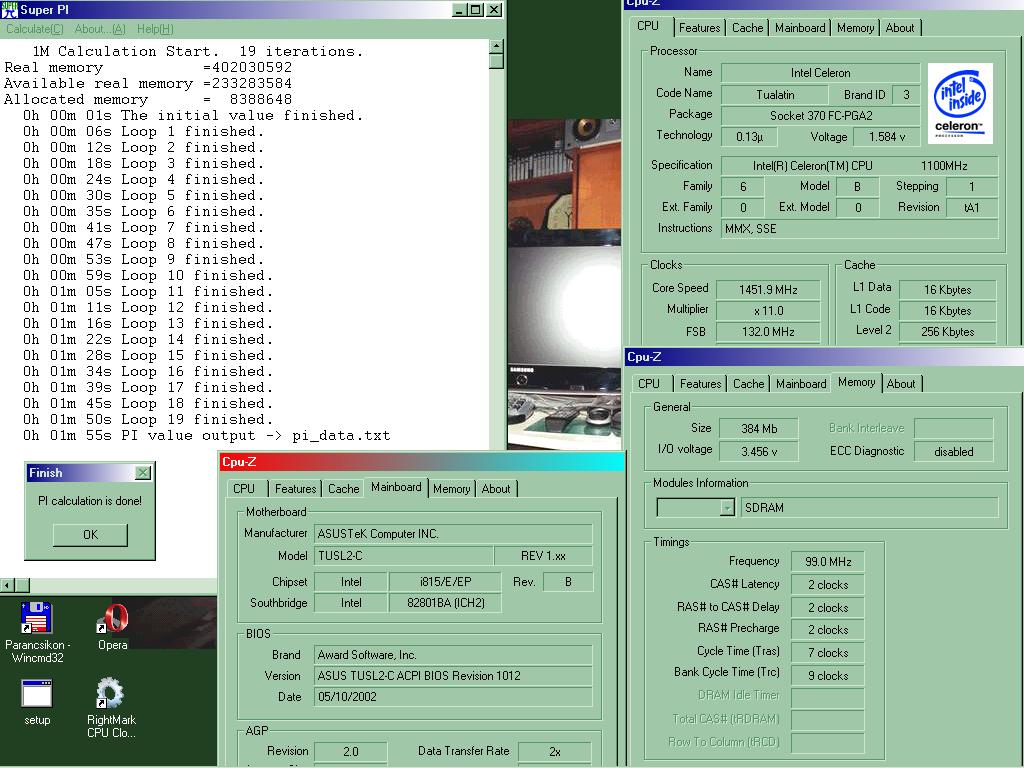Click the memory Size value 384 Mb
Viewport: 1024px width, 768px height.
[x=759, y=428]
